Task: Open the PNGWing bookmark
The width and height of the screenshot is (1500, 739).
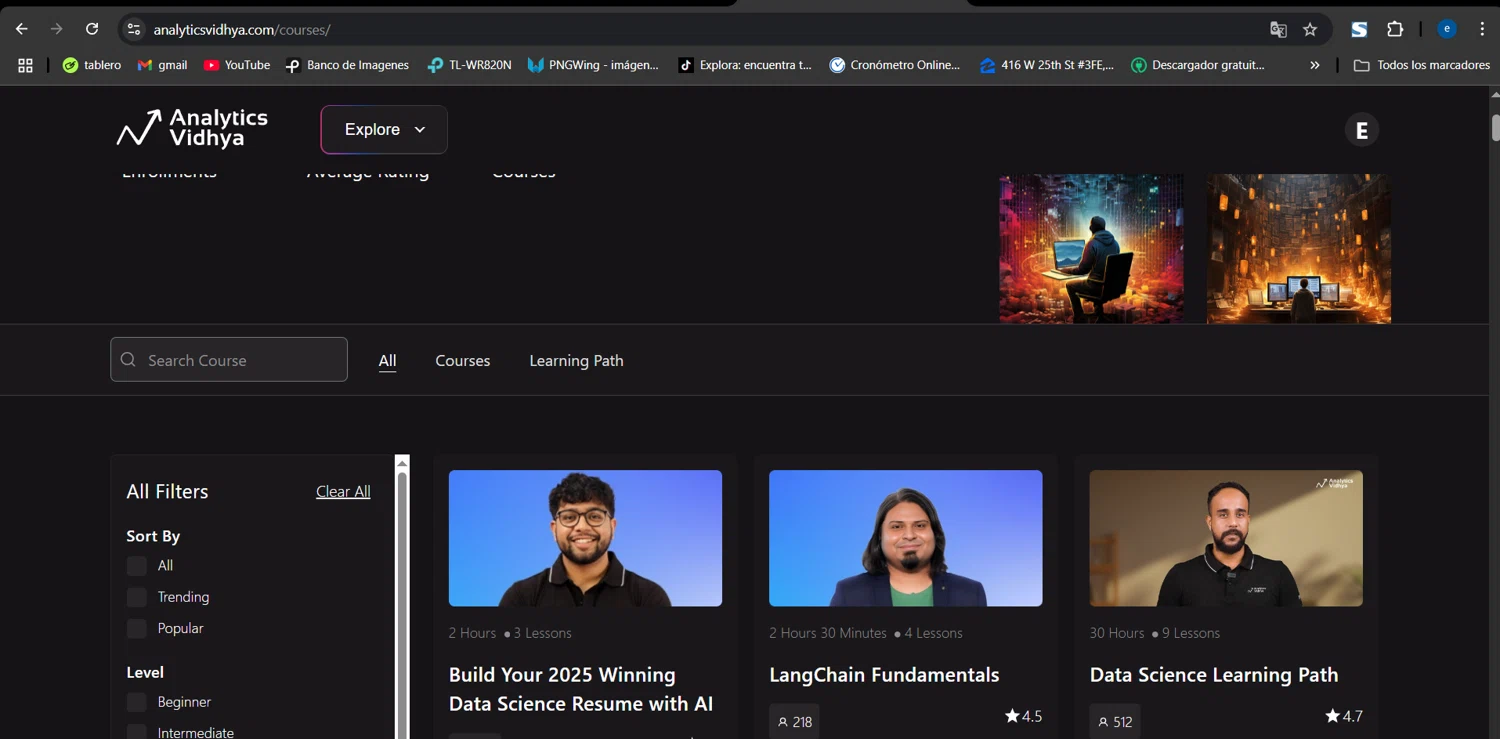Action: (593, 65)
